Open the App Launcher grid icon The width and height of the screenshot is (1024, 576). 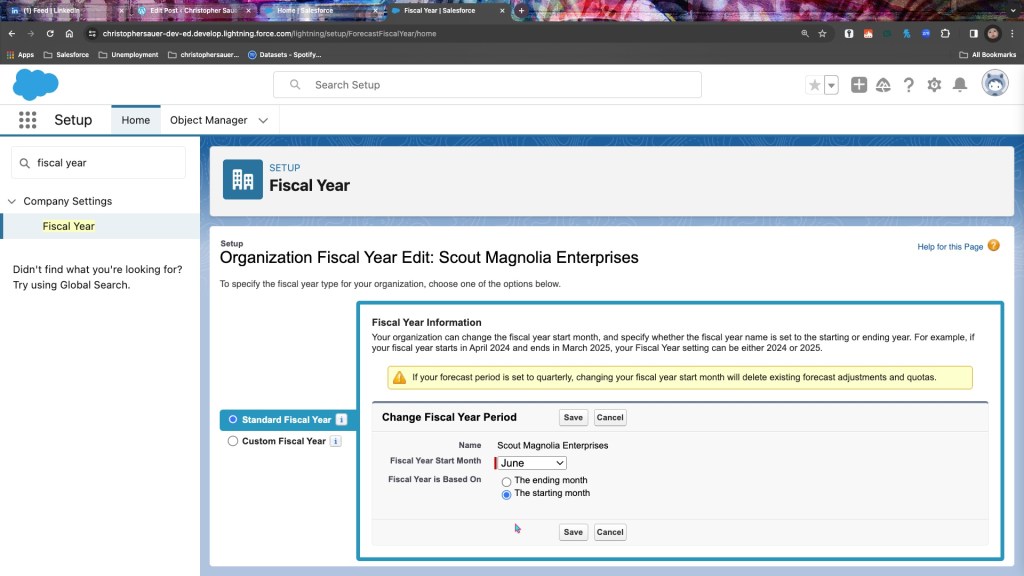tap(27, 120)
